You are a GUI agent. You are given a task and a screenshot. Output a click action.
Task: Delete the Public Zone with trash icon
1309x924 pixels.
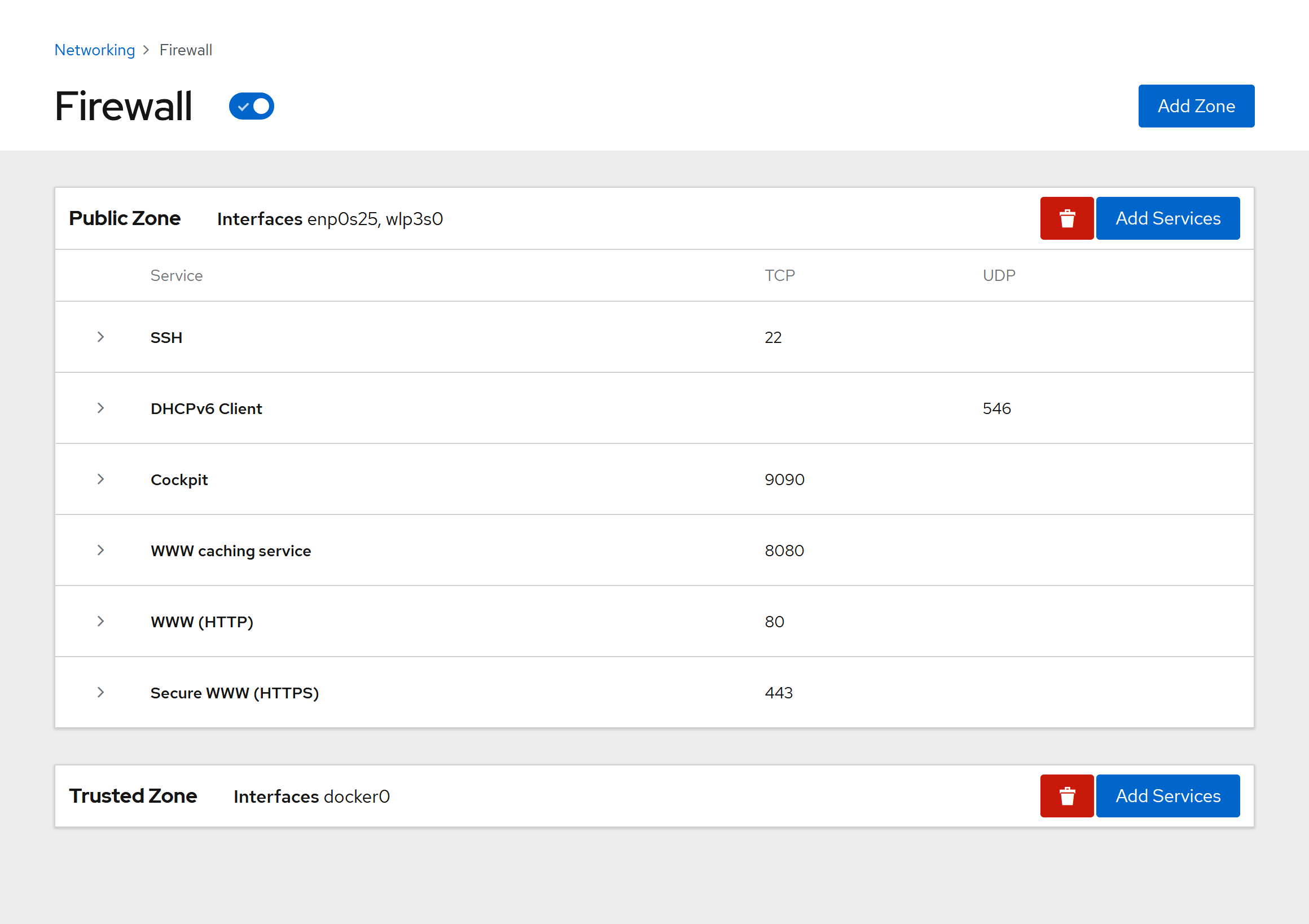coord(1066,218)
